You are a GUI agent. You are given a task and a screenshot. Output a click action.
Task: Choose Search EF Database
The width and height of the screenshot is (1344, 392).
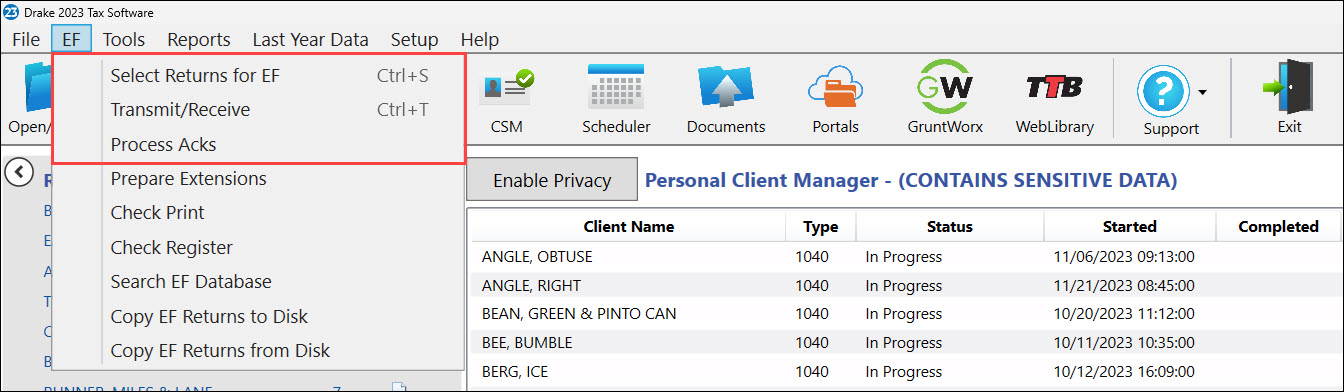pyautogui.click(x=259, y=282)
